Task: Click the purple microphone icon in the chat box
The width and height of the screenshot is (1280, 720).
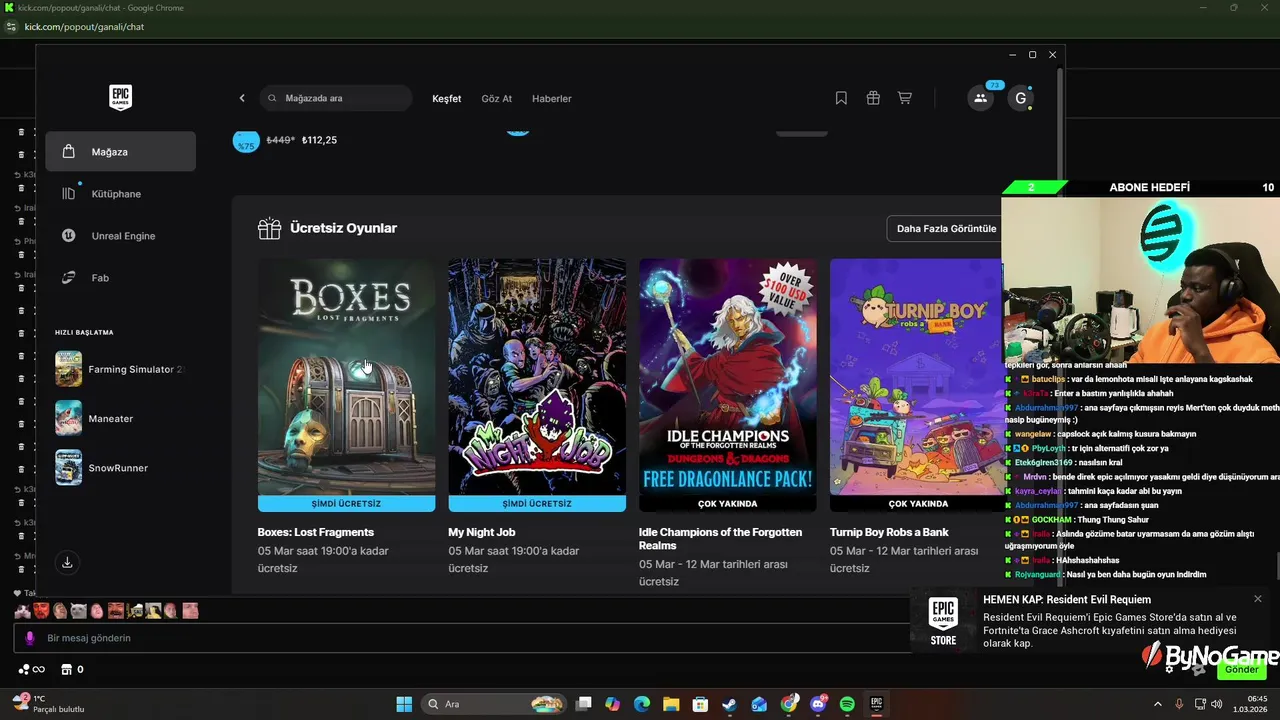Action: tap(30, 638)
